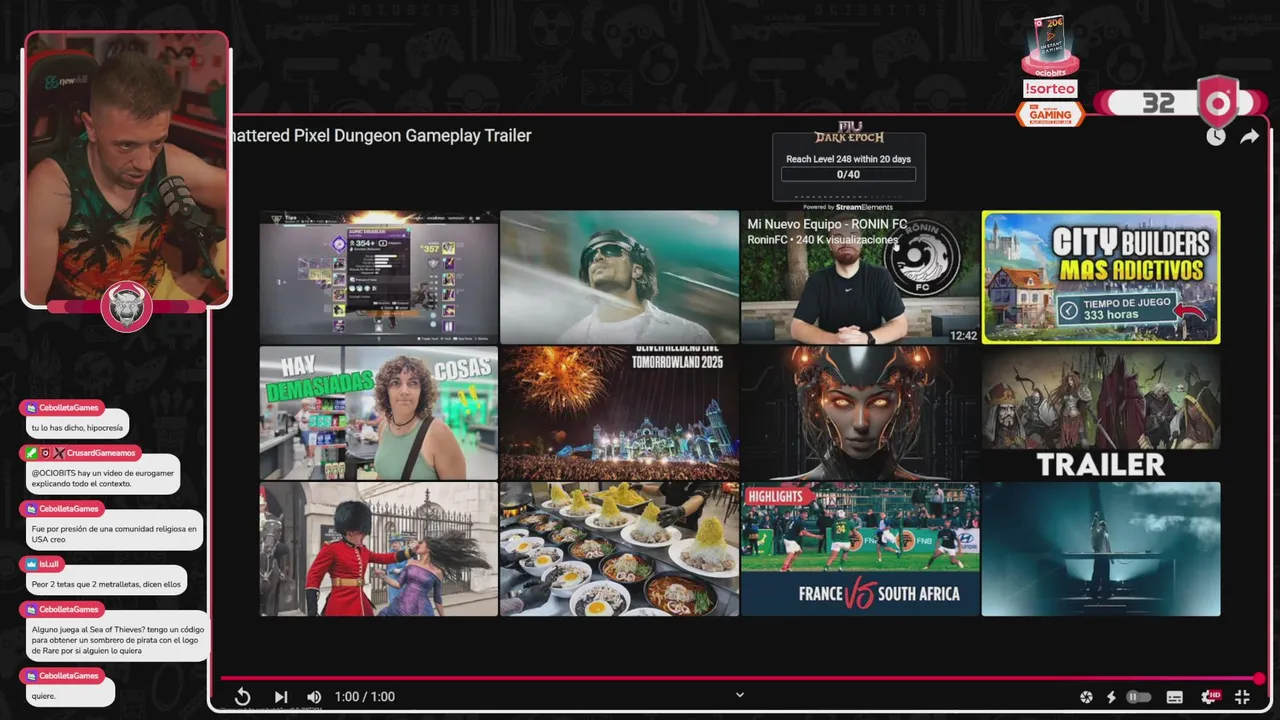Click the 12:42 duration badge
Image resolution: width=1280 pixels, height=720 pixels.
click(963, 336)
